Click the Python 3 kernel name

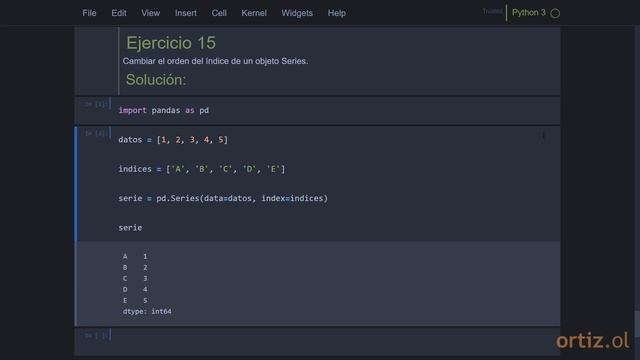point(529,13)
